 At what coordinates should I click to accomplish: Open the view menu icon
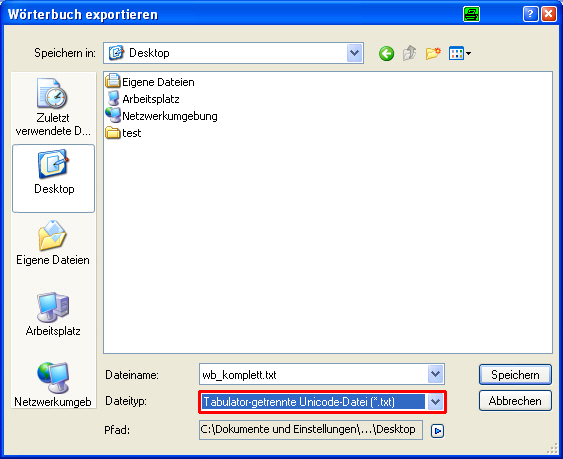[x=460, y=54]
